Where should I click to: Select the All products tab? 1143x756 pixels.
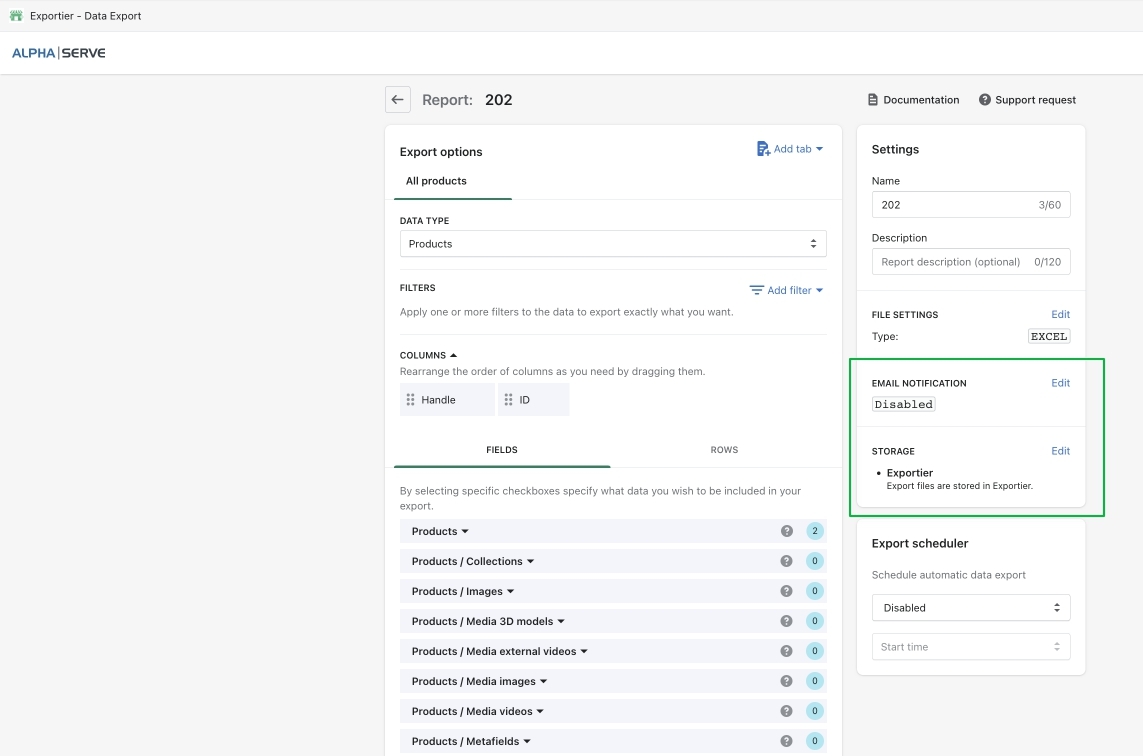435,181
